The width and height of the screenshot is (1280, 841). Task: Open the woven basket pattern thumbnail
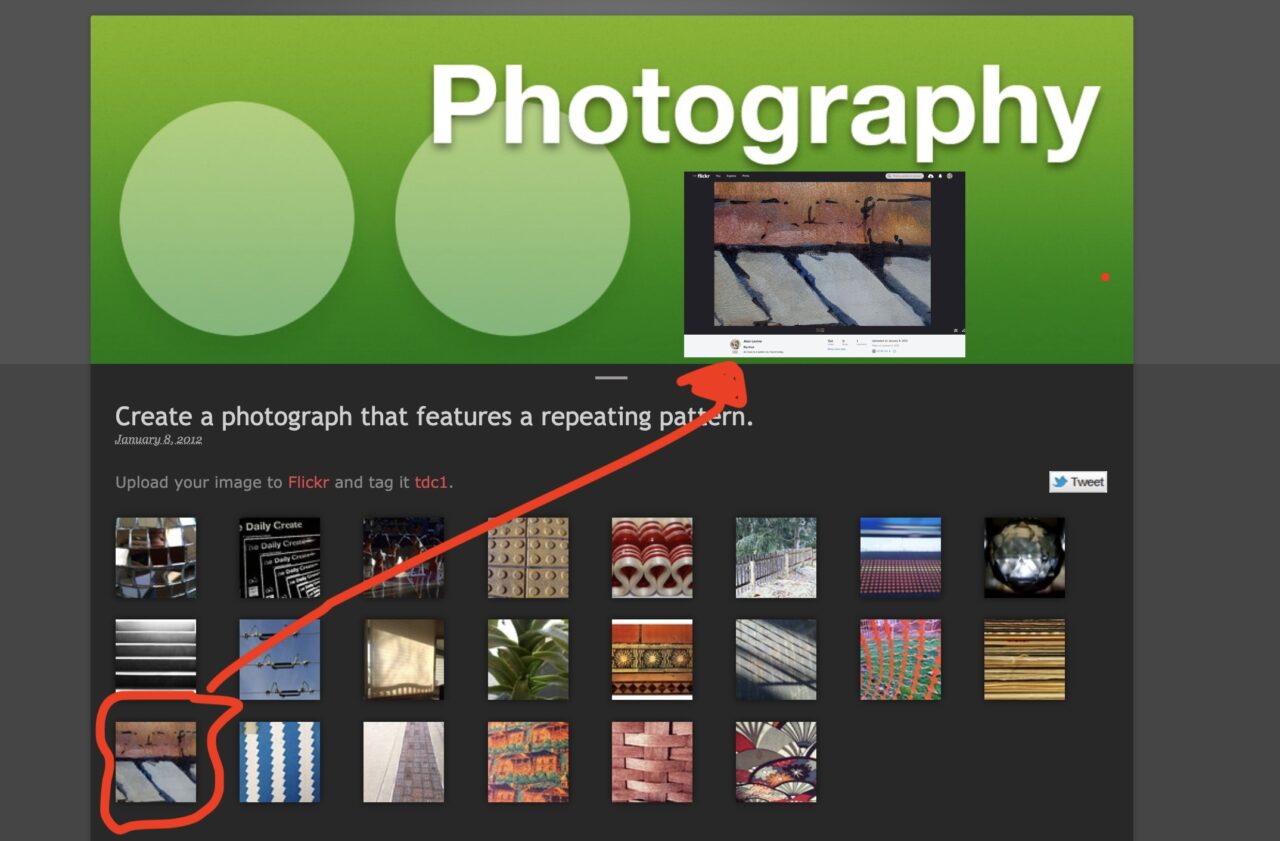click(x=652, y=762)
